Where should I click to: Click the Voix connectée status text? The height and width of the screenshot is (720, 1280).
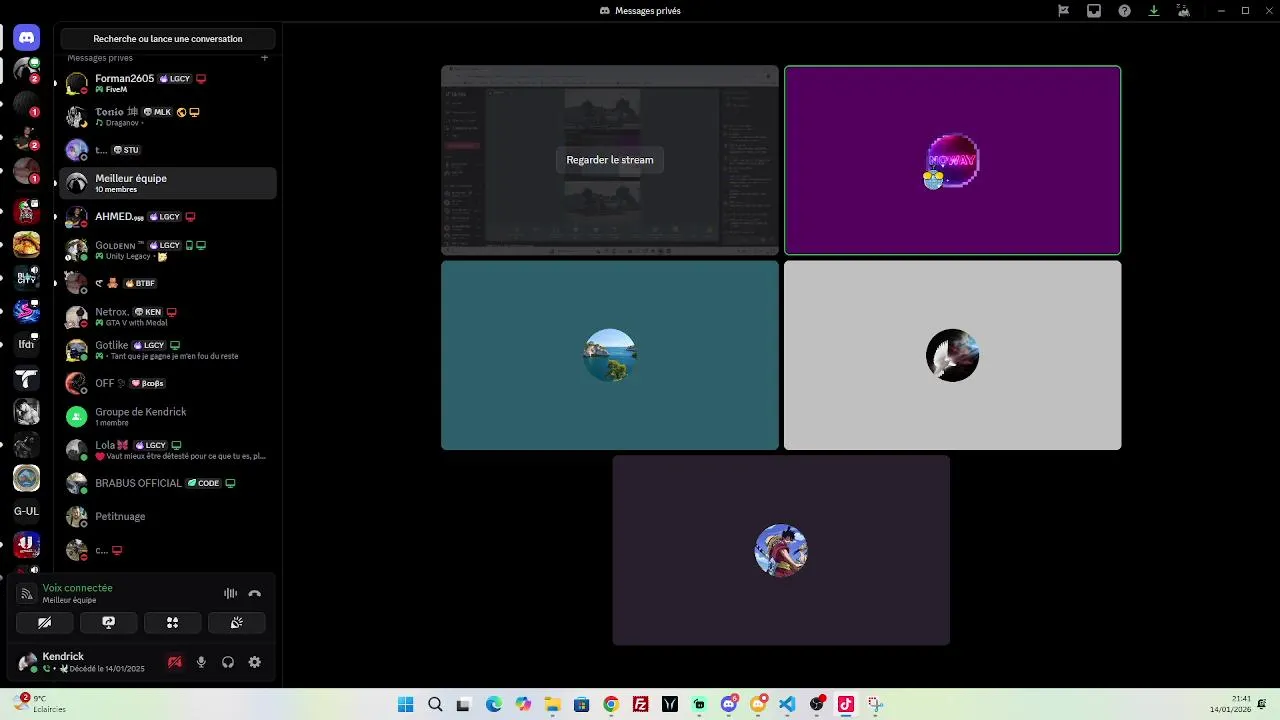[x=77, y=588]
